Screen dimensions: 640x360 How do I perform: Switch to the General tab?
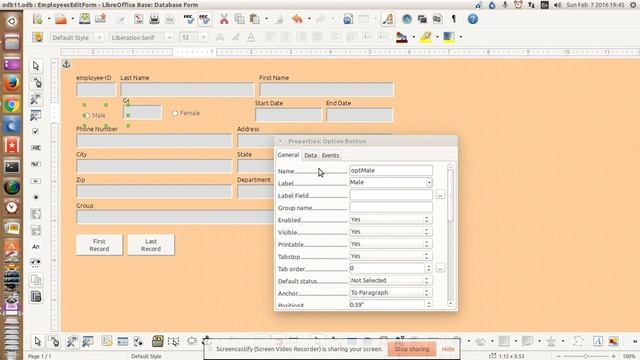[x=288, y=155]
